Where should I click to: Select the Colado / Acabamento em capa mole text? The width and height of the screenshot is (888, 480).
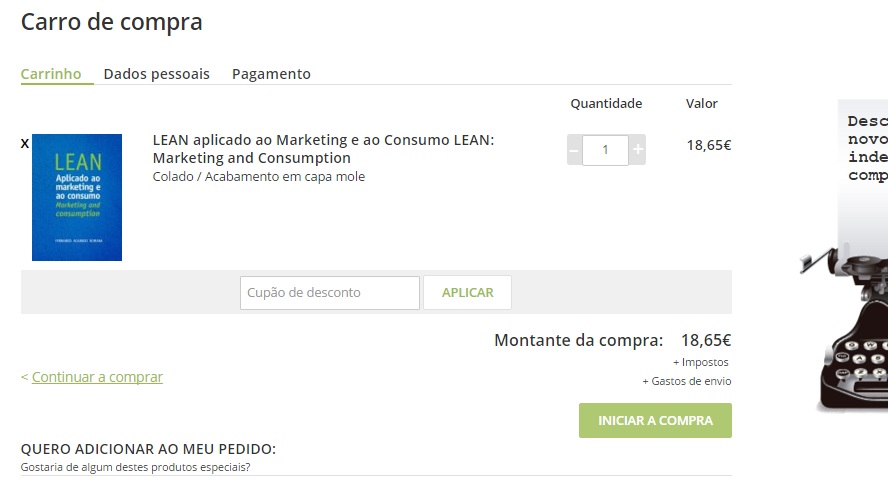coord(259,177)
